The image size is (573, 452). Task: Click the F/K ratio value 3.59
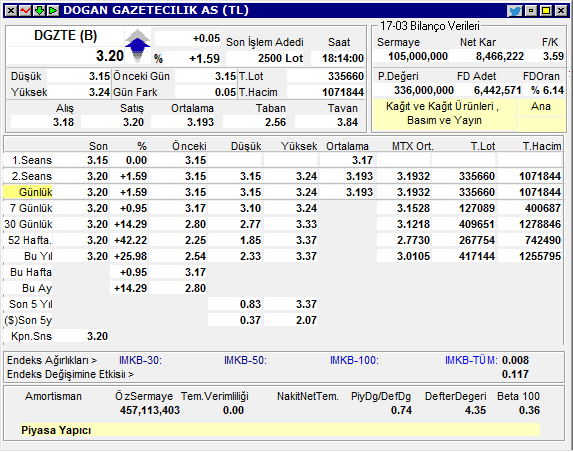click(x=553, y=56)
